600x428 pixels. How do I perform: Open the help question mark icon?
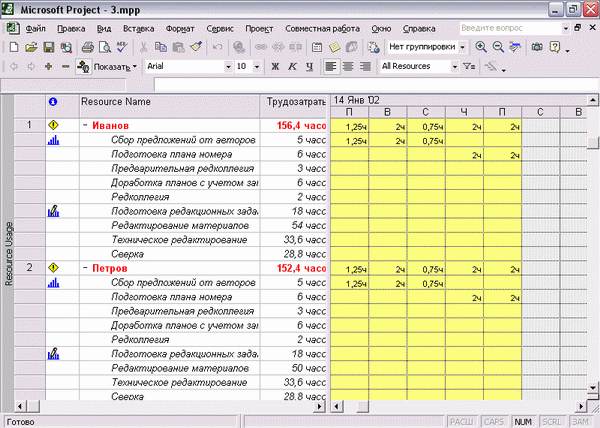click(554, 47)
